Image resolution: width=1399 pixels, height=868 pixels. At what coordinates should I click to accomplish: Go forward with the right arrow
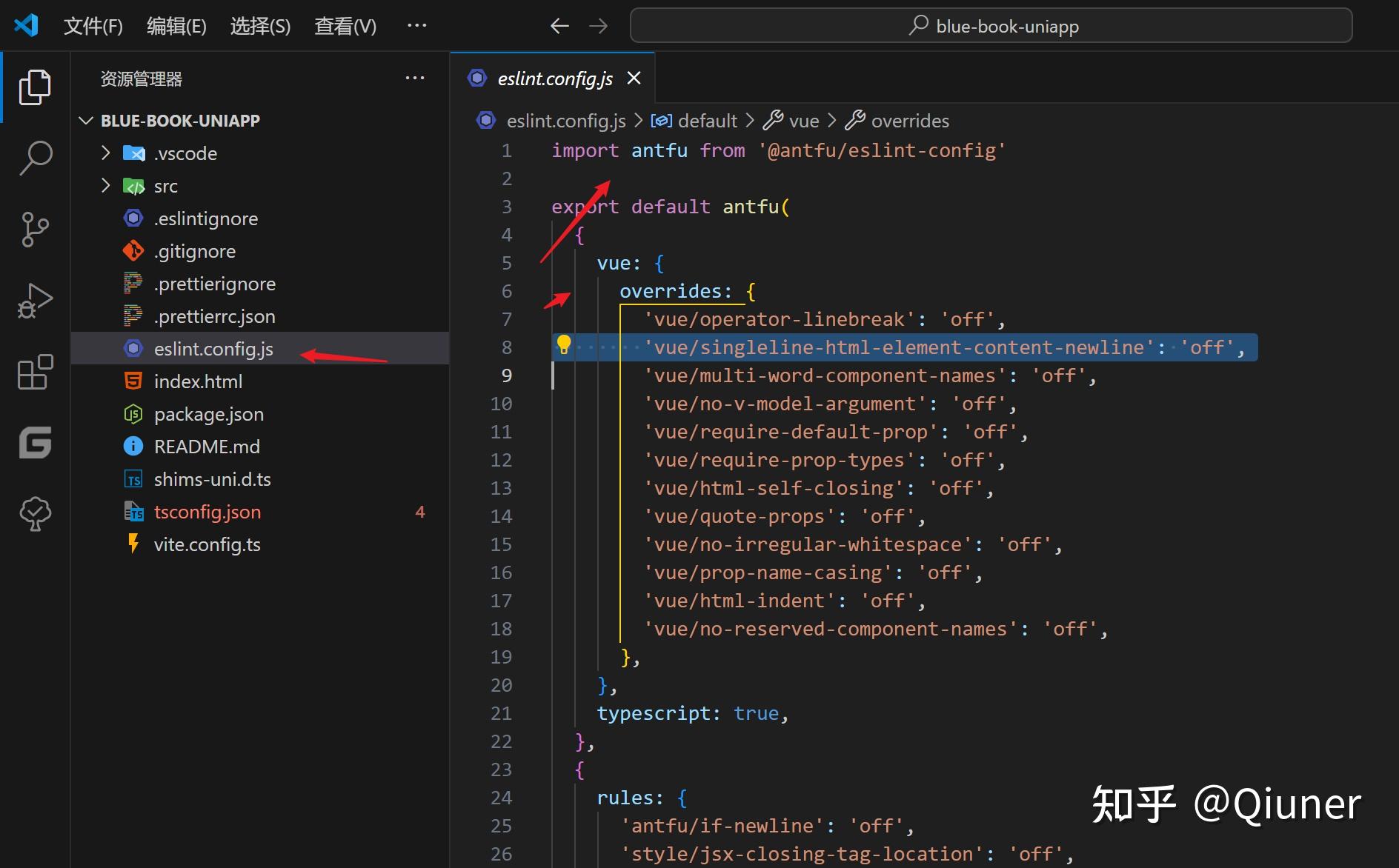pos(598,27)
